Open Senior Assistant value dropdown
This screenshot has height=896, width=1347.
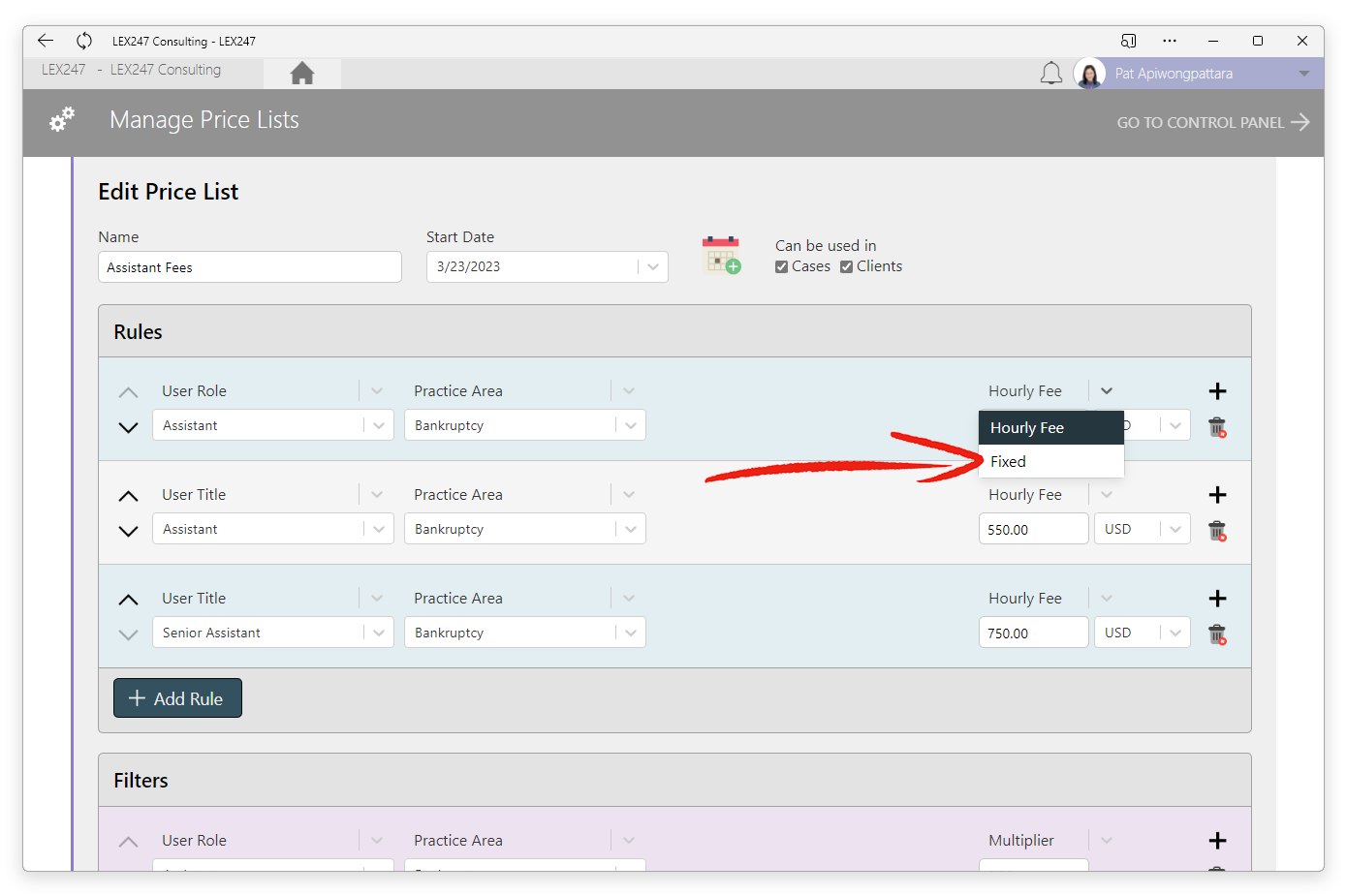pyautogui.click(x=379, y=633)
